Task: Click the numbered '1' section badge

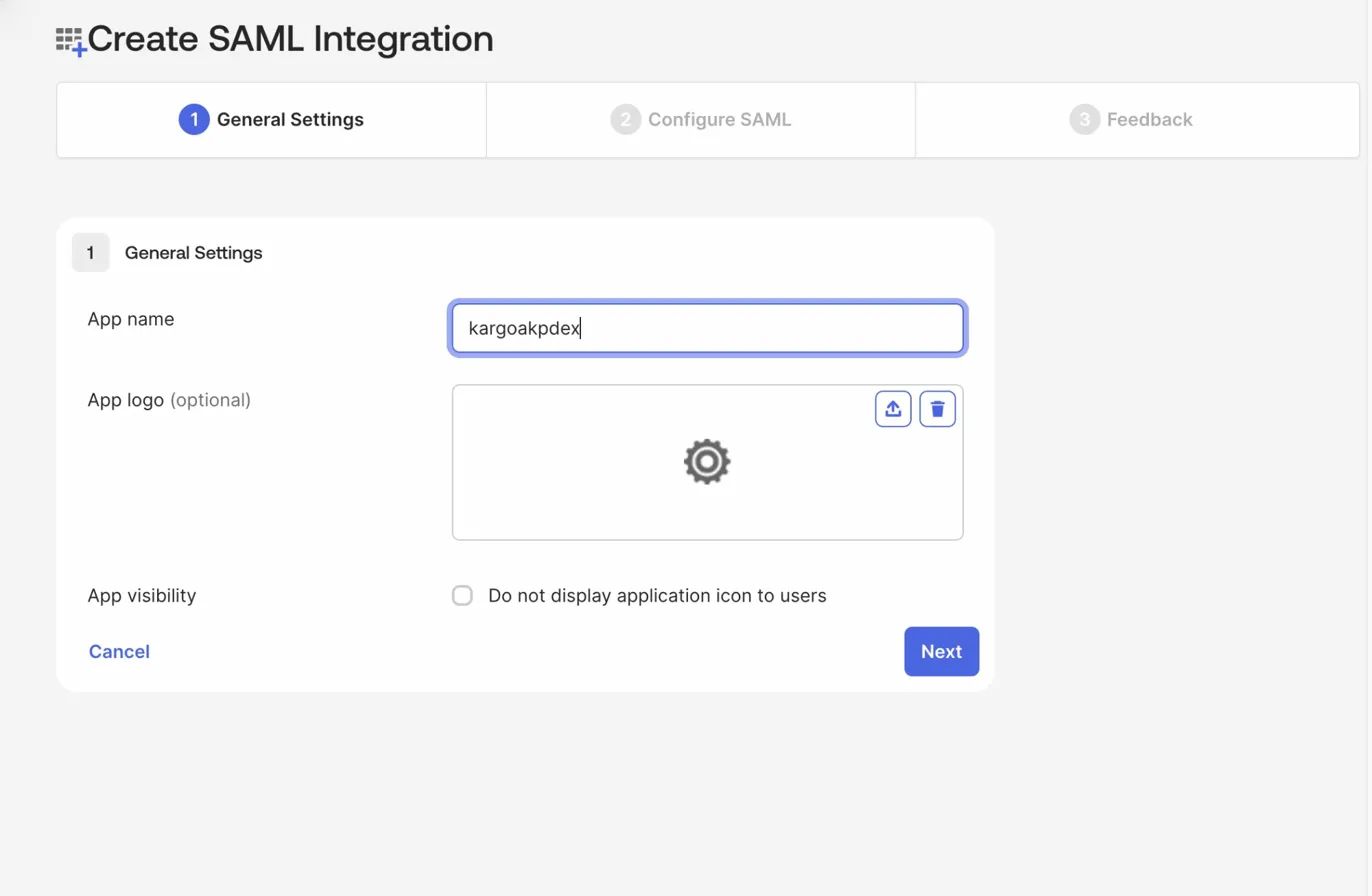Action: click(x=91, y=253)
